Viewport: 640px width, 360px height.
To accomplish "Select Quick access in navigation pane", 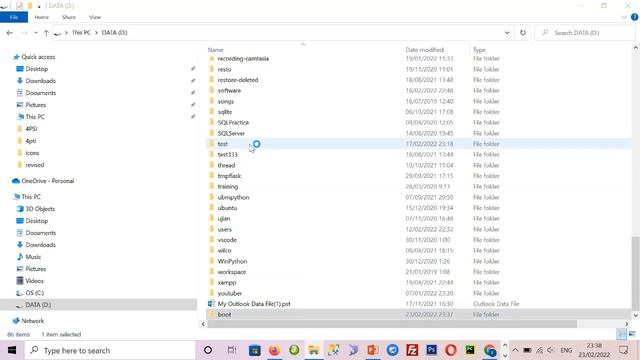I will tap(38, 57).
